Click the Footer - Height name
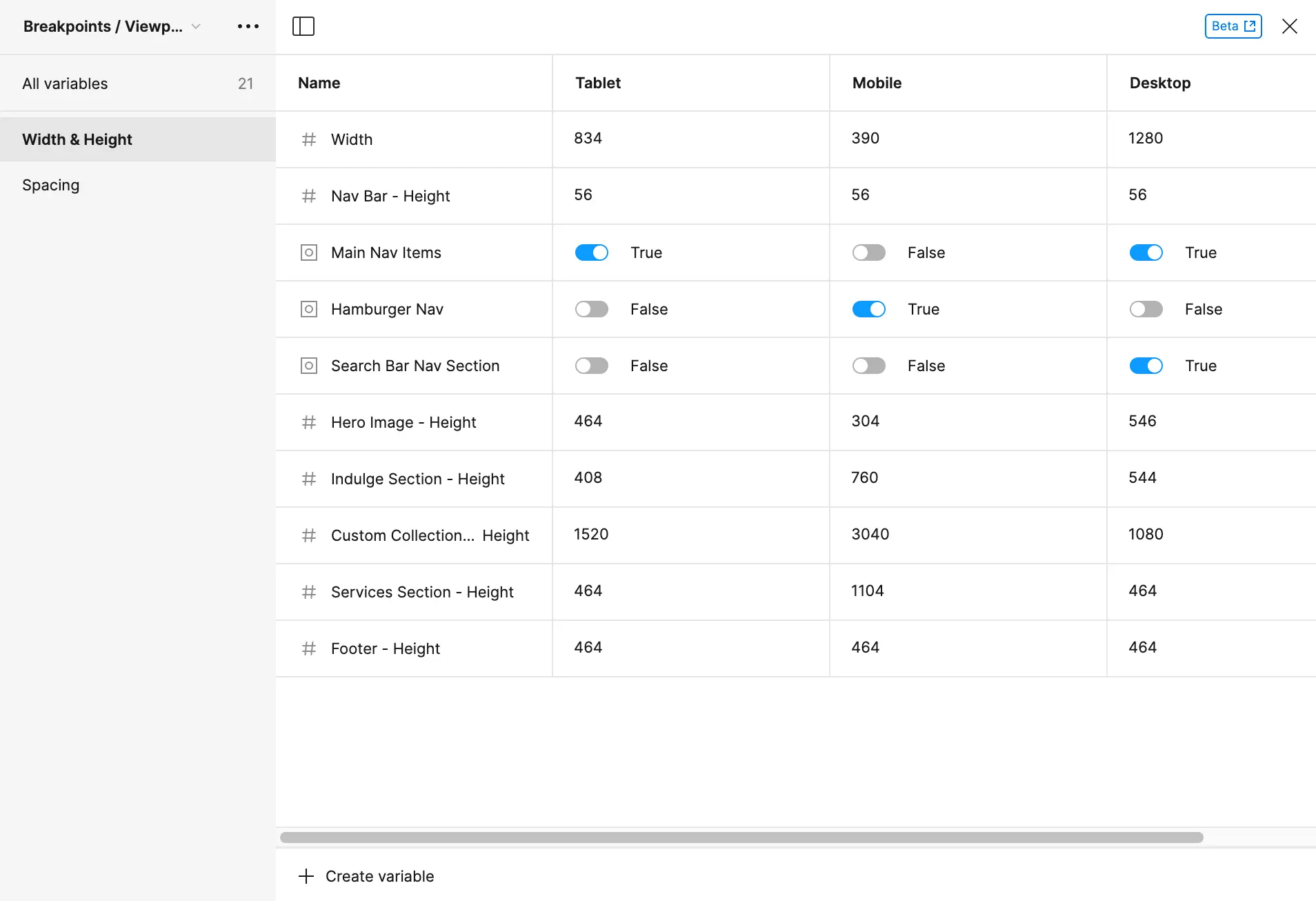Screen dimensions: 1316x901 [x=386, y=648]
